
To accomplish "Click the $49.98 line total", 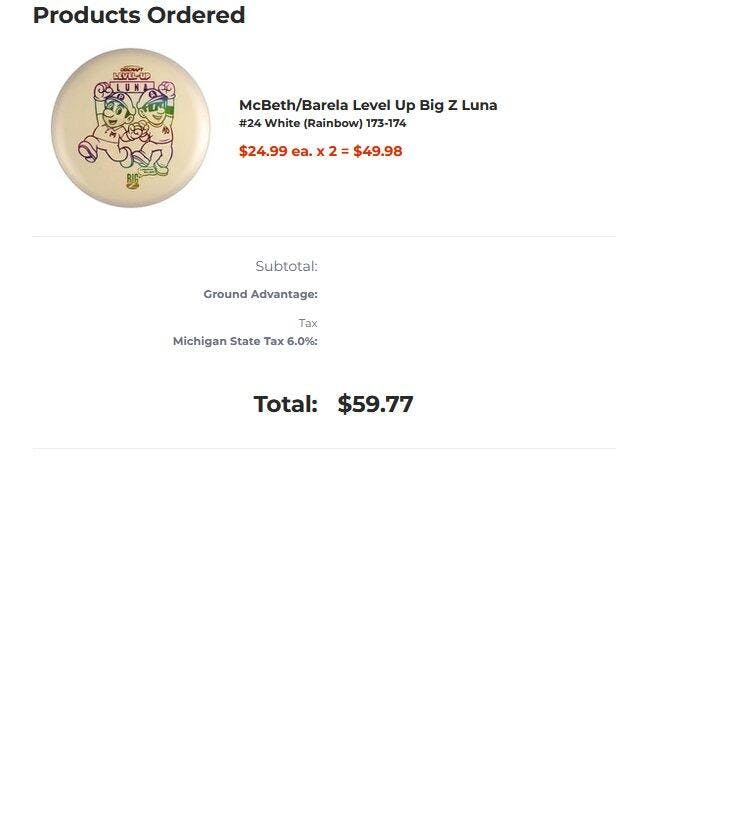I will (x=378, y=151).
